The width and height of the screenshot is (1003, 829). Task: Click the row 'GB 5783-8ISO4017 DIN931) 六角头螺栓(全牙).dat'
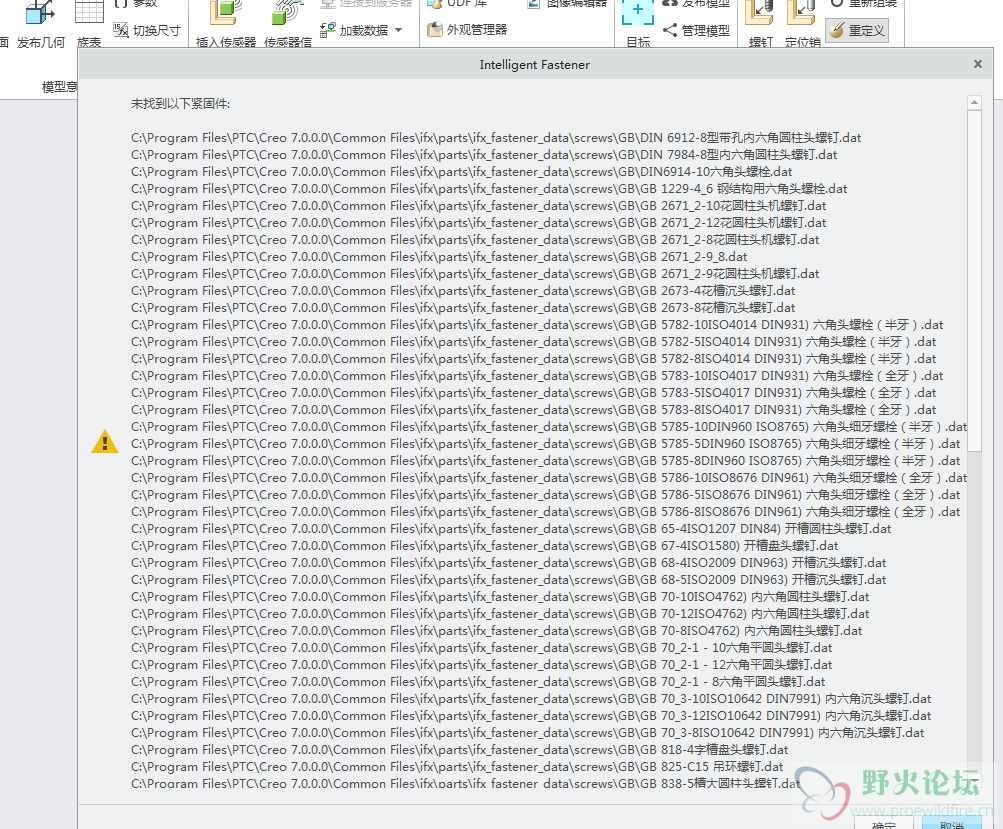coord(533,409)
